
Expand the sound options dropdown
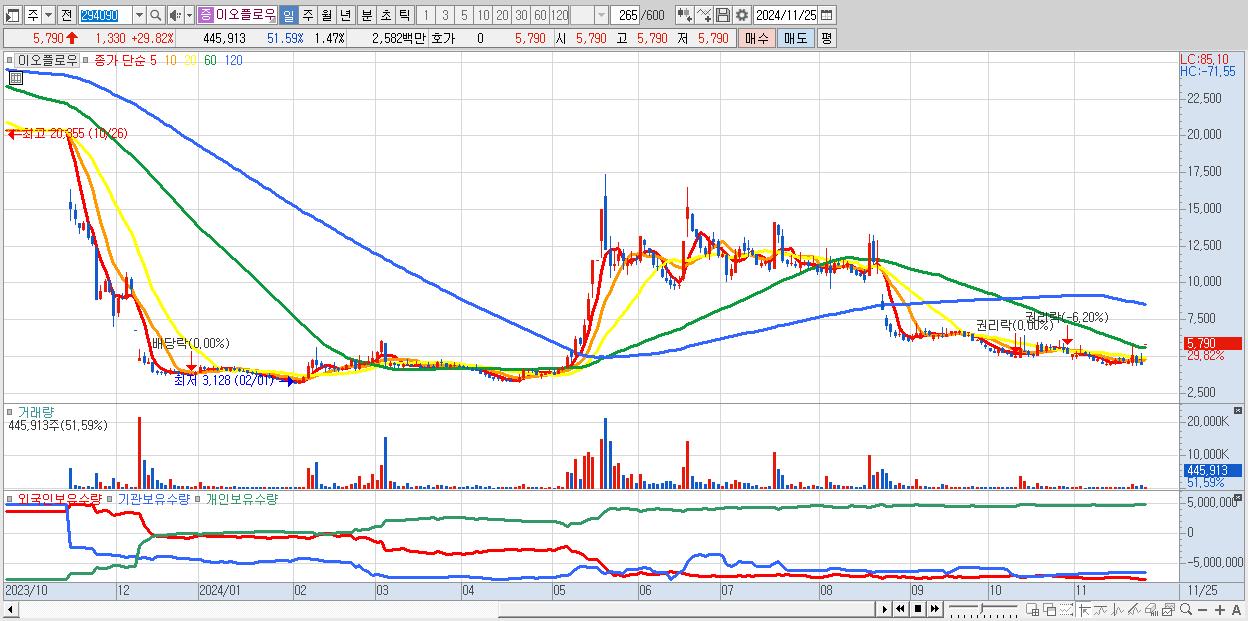(x=189, y=16)
